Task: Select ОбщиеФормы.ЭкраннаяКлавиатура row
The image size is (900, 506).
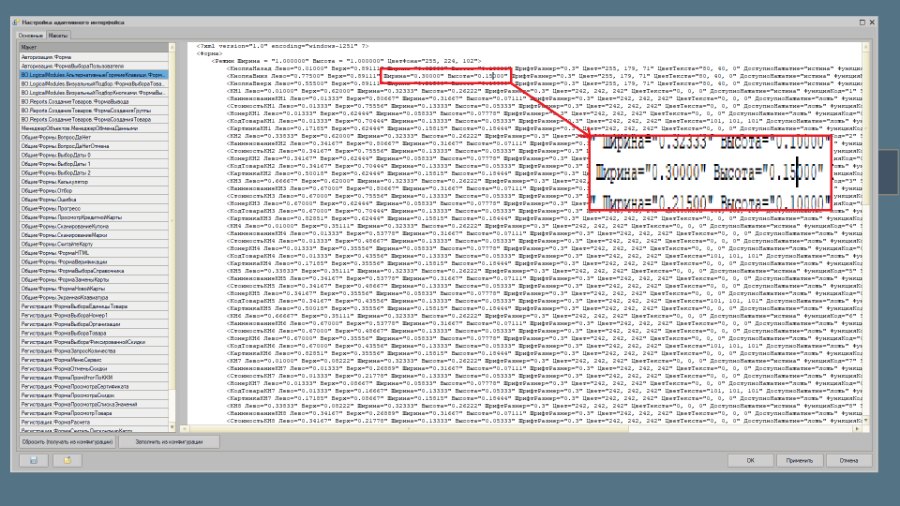Action: 93,297
